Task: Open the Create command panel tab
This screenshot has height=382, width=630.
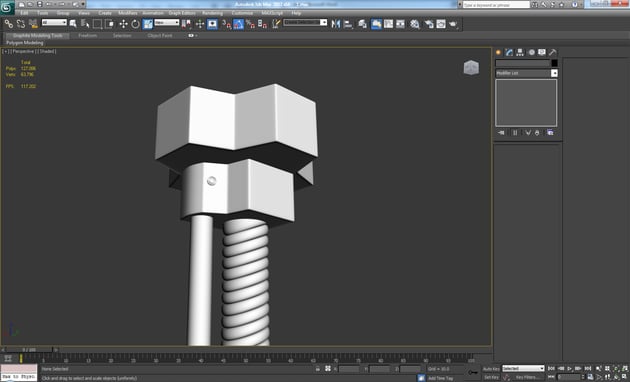Action: tap(498, 52)
